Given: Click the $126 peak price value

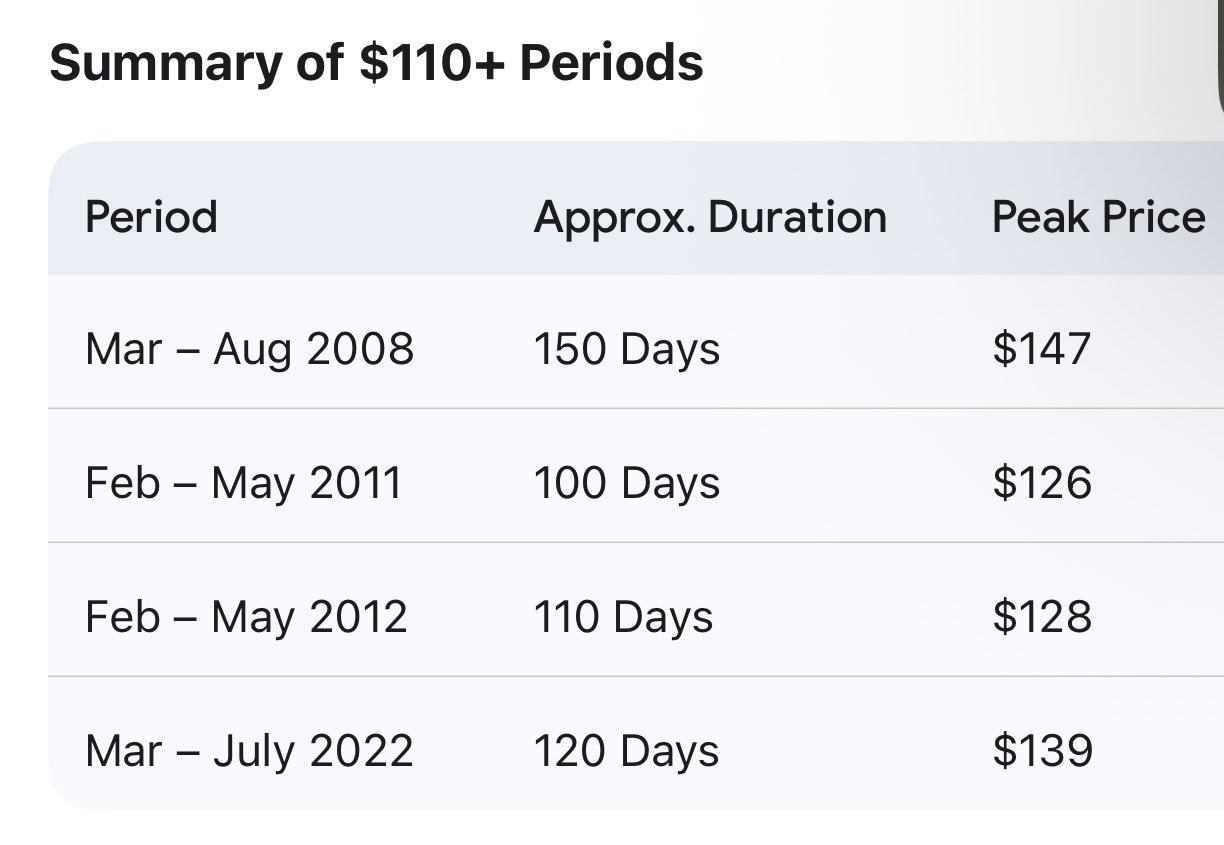Looking at the screenshot, I should click(1041, 483).
